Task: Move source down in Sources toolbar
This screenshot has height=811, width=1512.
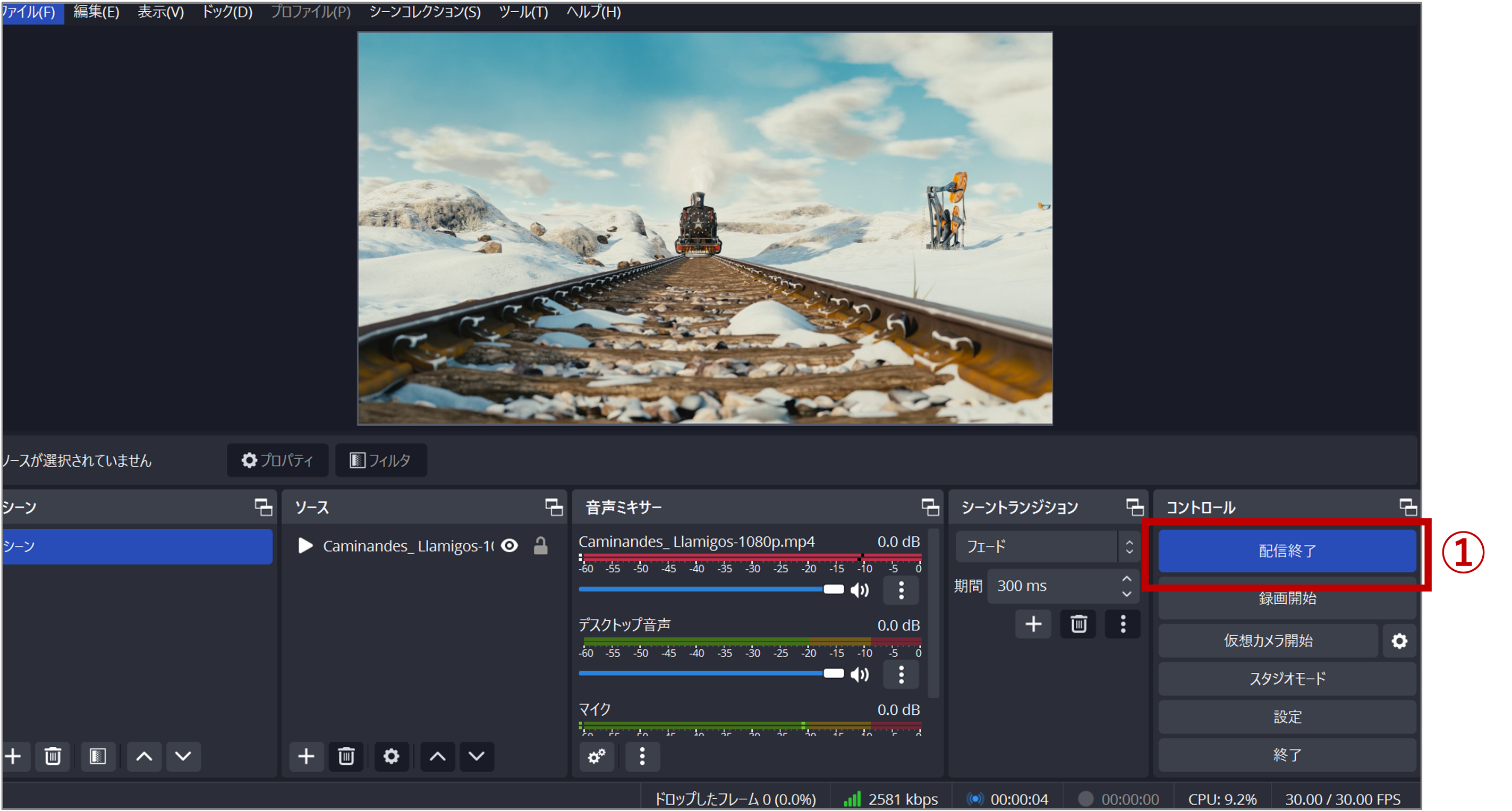Action: [x=477, y=756]
